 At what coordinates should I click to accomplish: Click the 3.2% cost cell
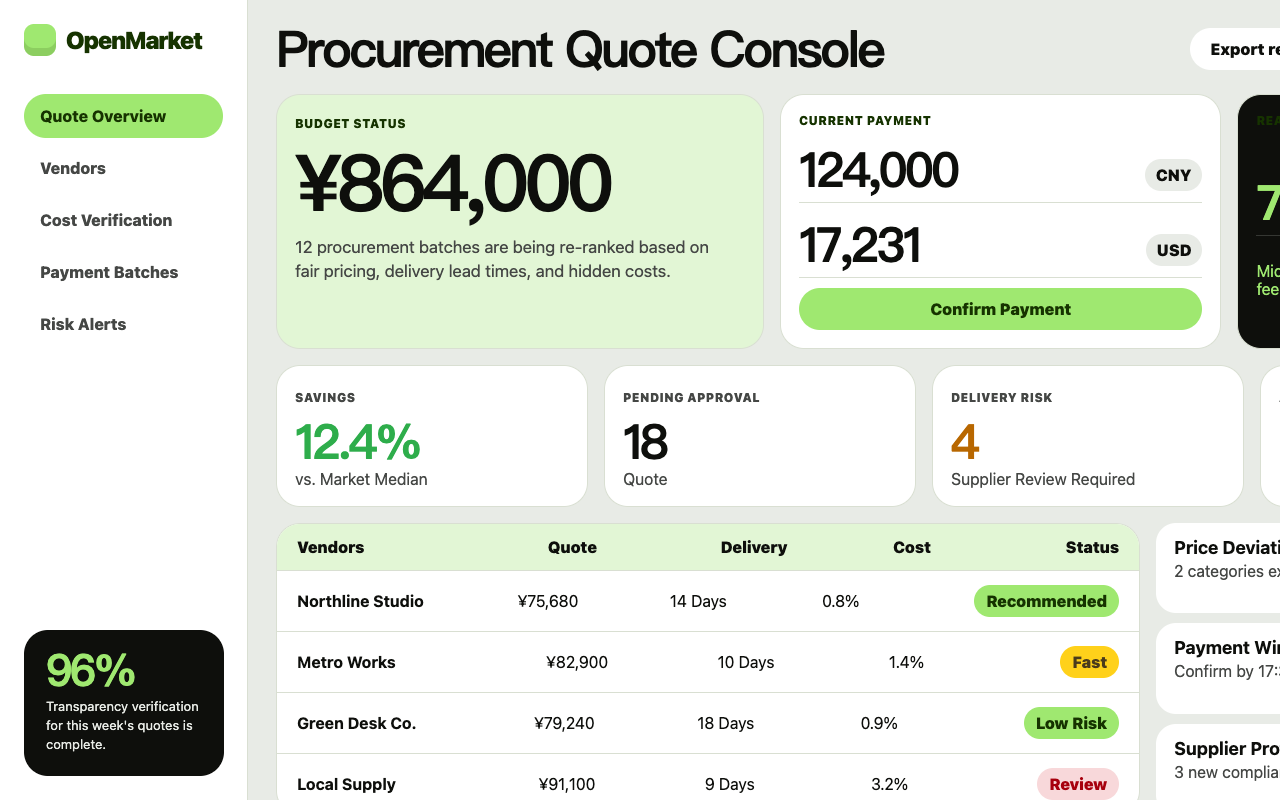[x=889, y=784]
